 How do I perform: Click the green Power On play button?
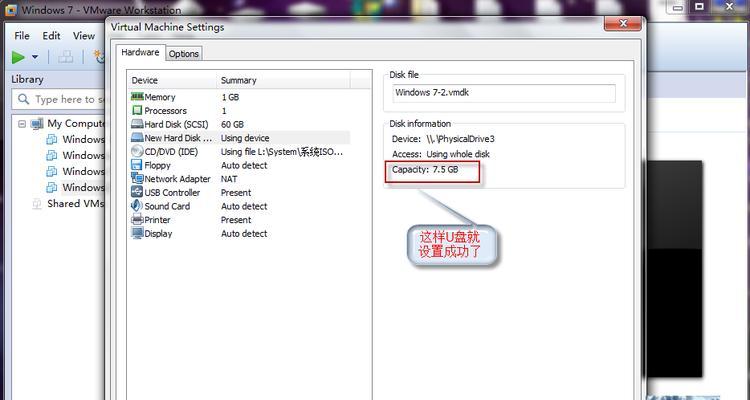tap(19, 57)
